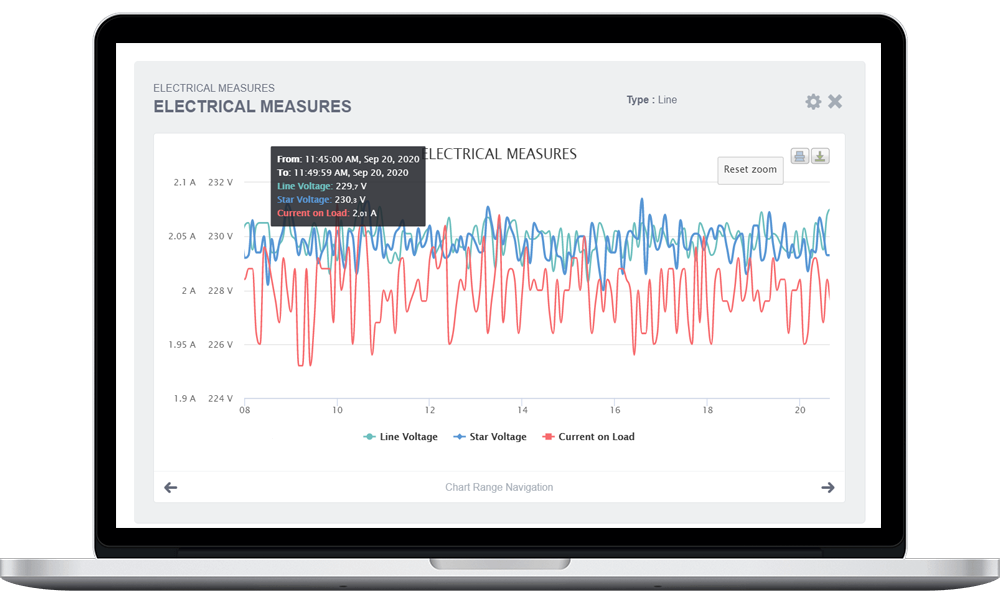1000x600 pixels.
Task: Click the Reset zoom button
Action: [x=750, y=170]
